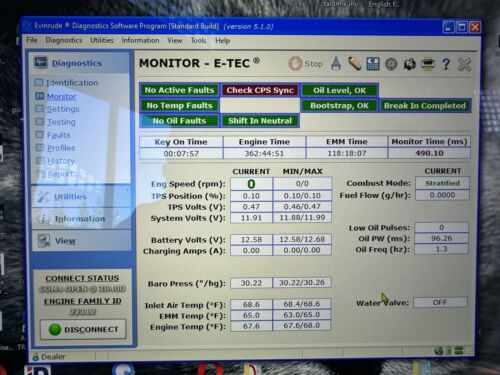Click the pencil edit icon
The height and width of the screenshot is (375, 500).
[x=355, y=63]
